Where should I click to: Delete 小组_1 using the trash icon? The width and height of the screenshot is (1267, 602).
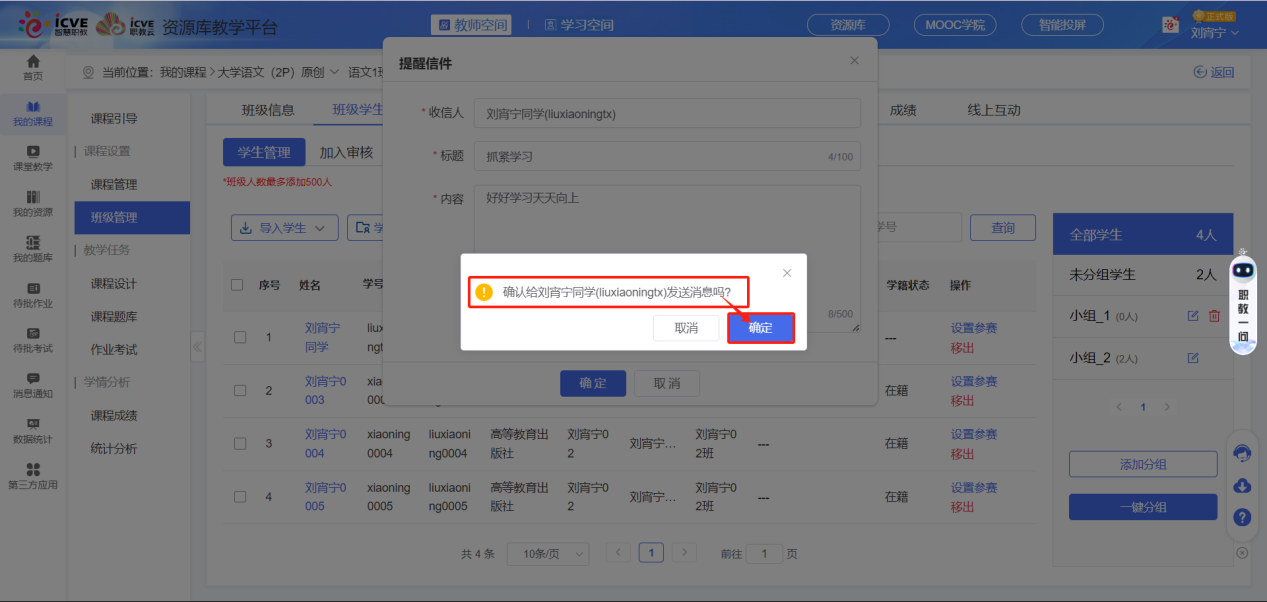1213,315
